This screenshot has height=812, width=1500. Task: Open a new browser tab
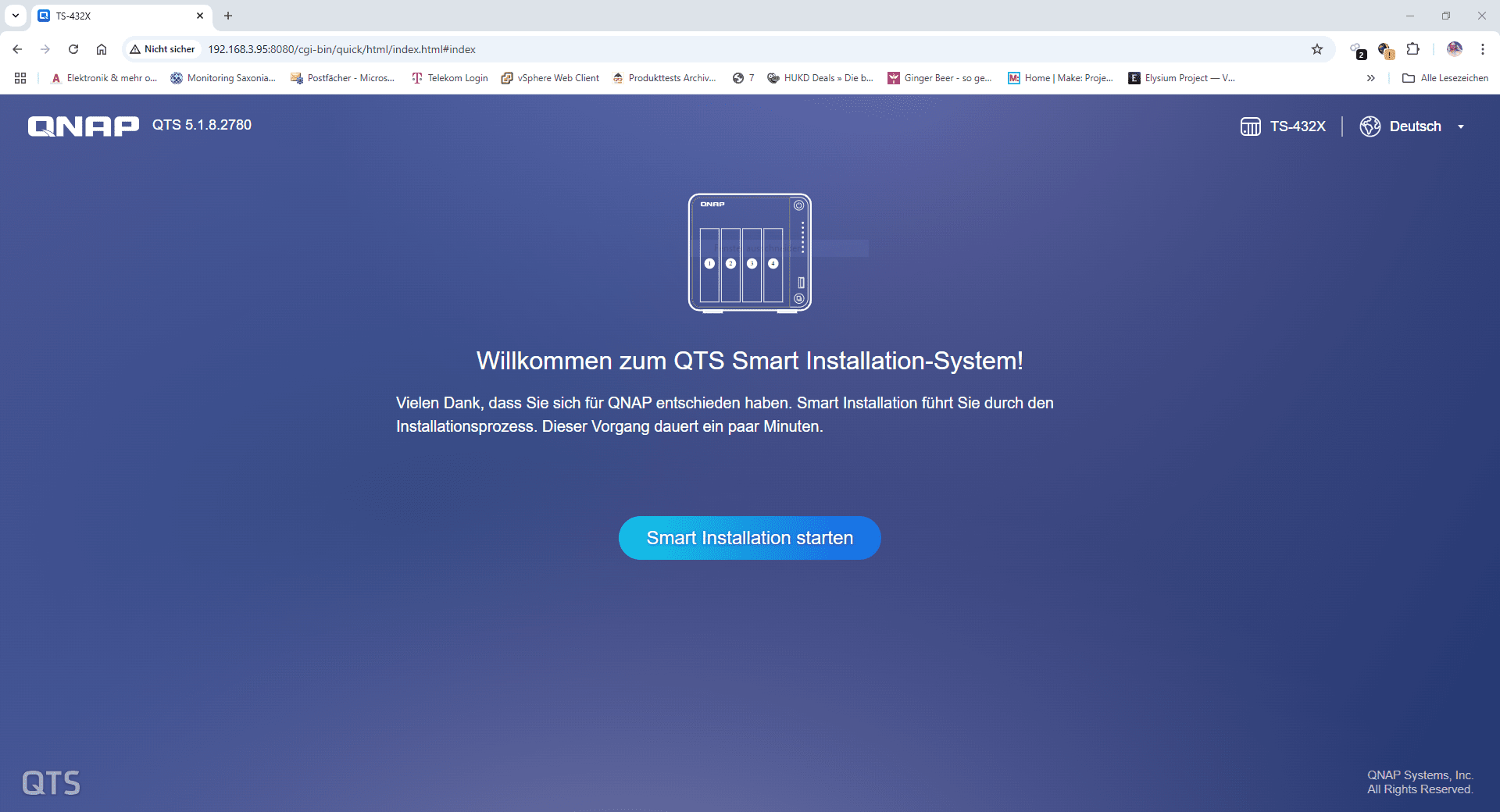pos(228,16)
